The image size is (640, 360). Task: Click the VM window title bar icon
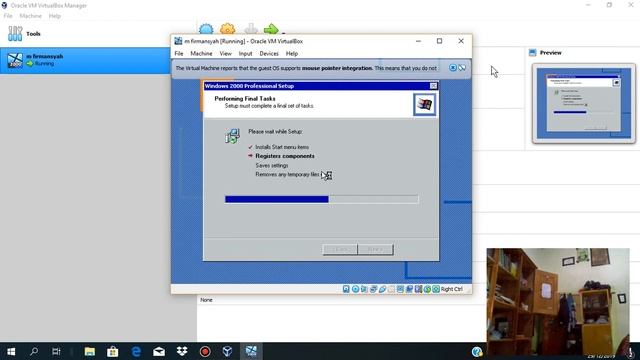pos(178,41)
